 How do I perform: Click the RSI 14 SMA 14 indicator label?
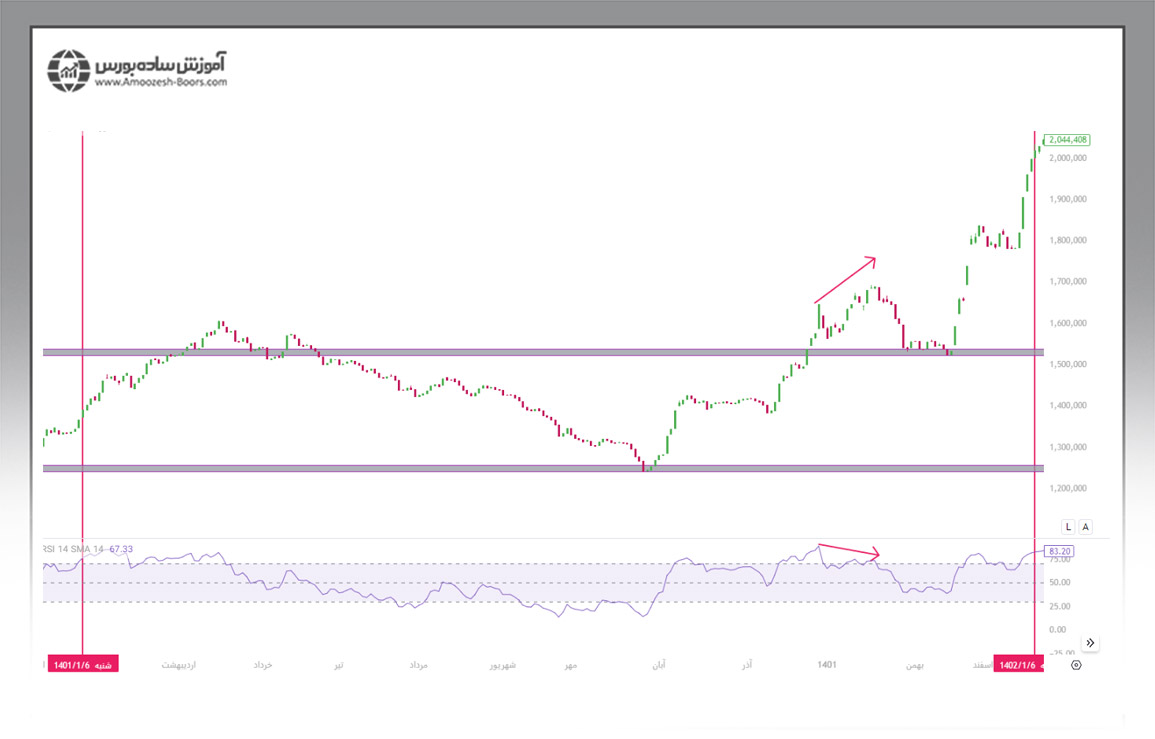click(x=88, y=549)
